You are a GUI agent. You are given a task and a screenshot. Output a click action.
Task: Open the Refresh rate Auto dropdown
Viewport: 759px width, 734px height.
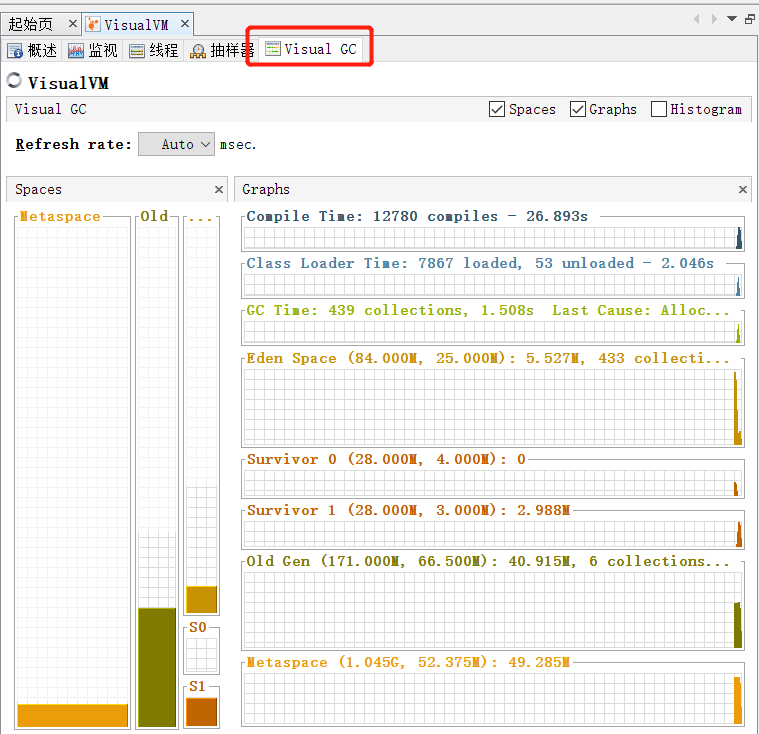[176, 144]
